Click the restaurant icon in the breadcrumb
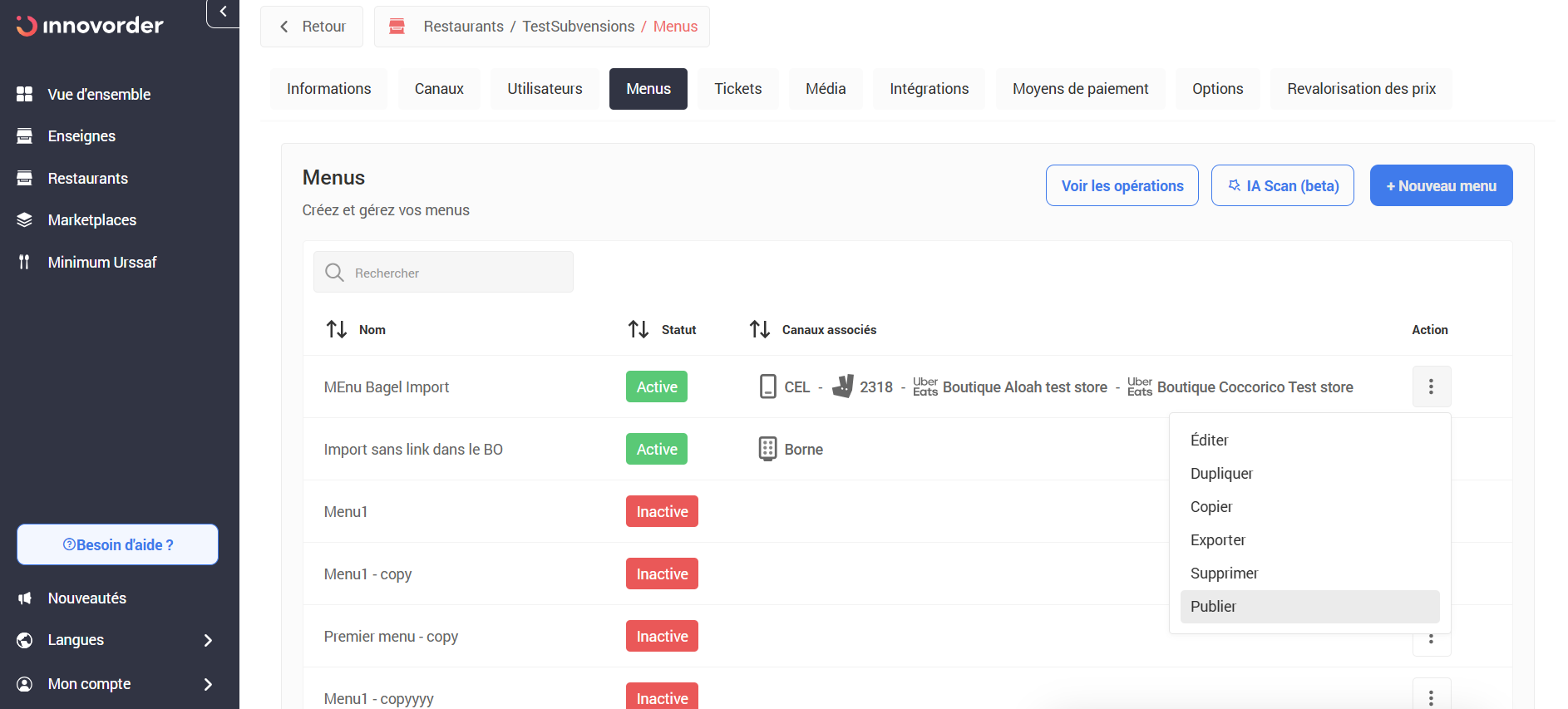This screenshot has height=709, width=1568. point(397,27)
